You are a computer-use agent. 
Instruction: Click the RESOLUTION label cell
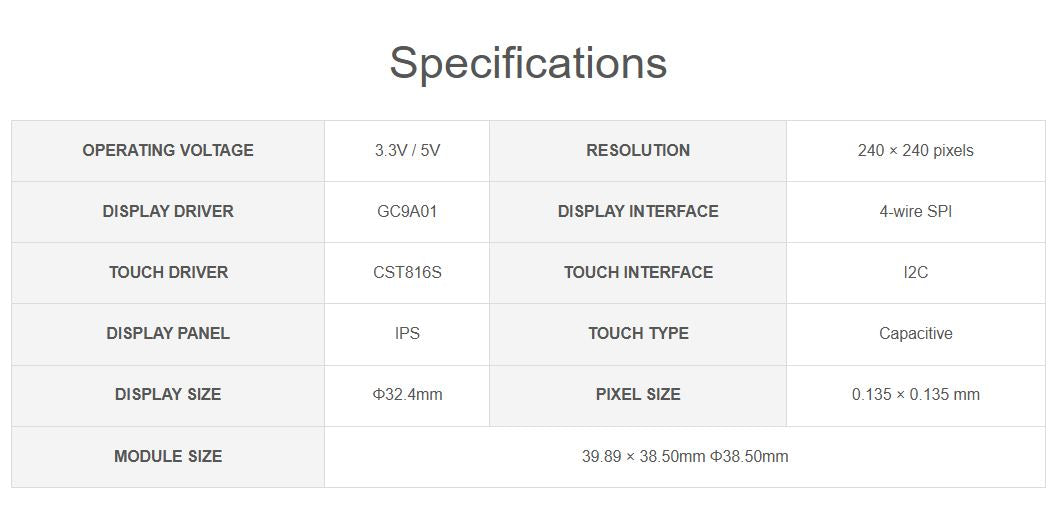[x=638, y=150]
